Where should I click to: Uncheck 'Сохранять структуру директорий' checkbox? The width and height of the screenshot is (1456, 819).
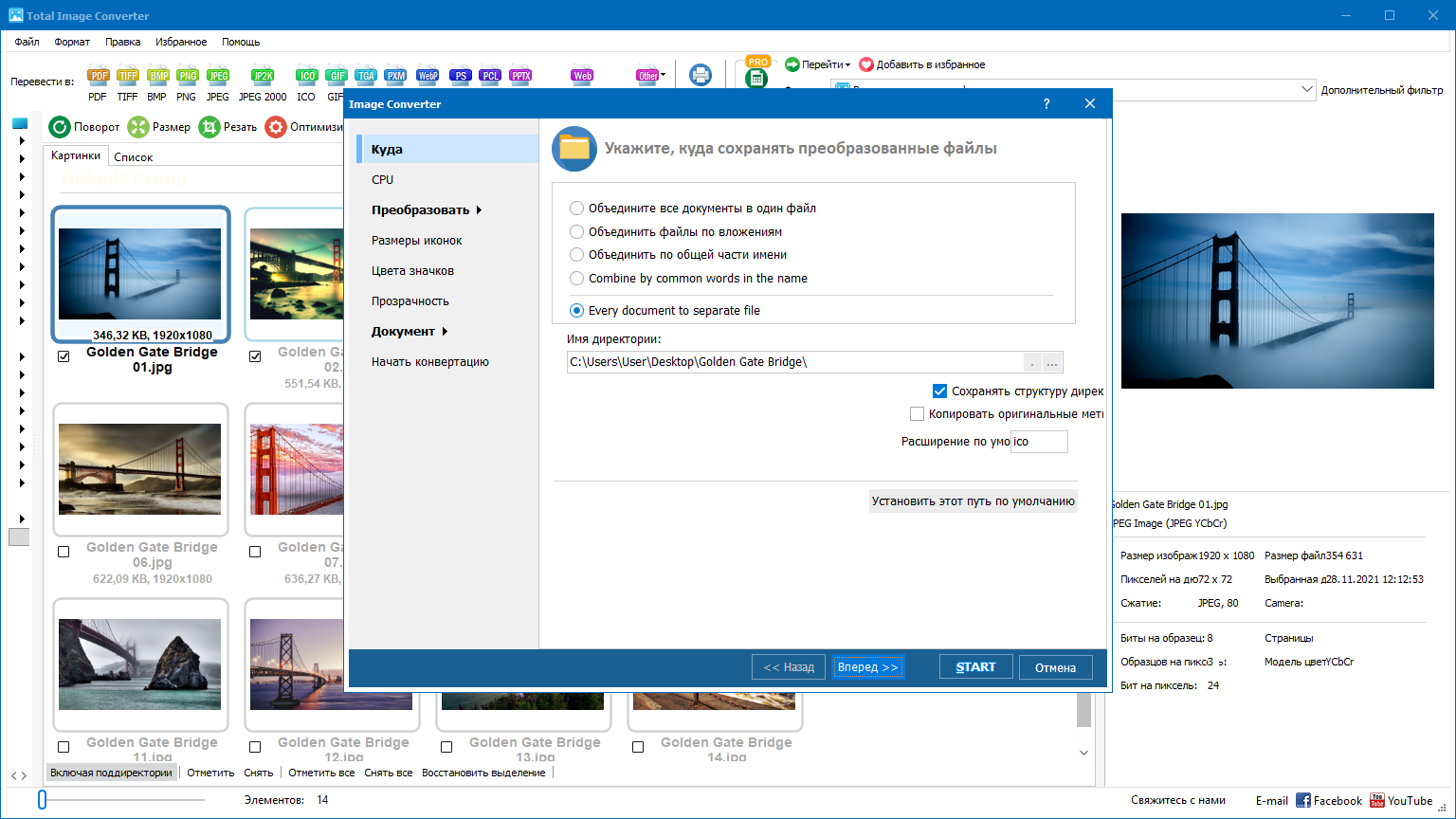coord(939,391)
